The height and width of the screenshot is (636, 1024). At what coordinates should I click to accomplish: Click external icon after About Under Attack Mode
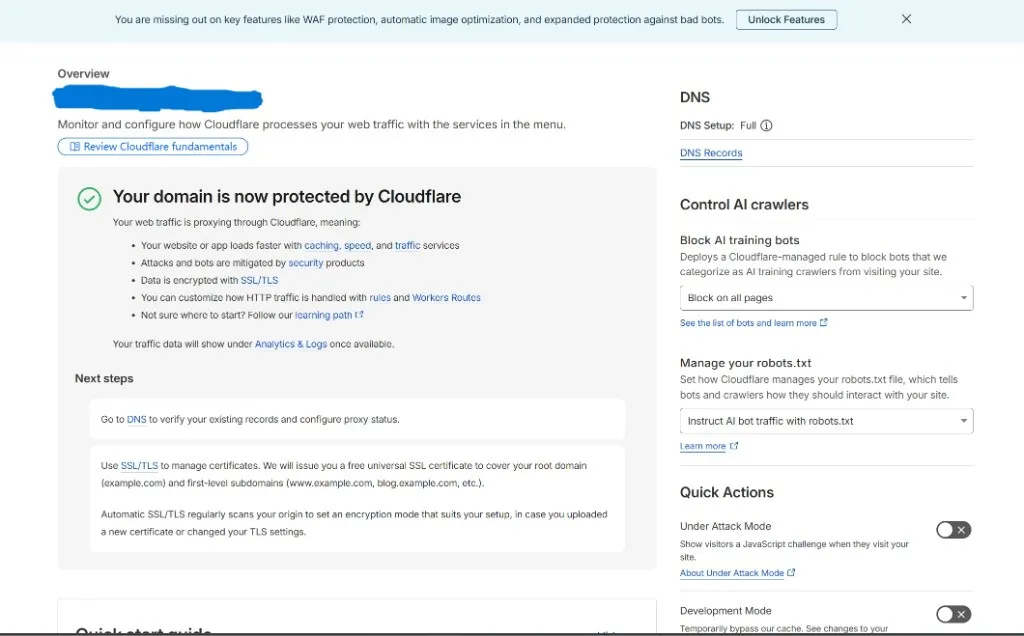791,572
